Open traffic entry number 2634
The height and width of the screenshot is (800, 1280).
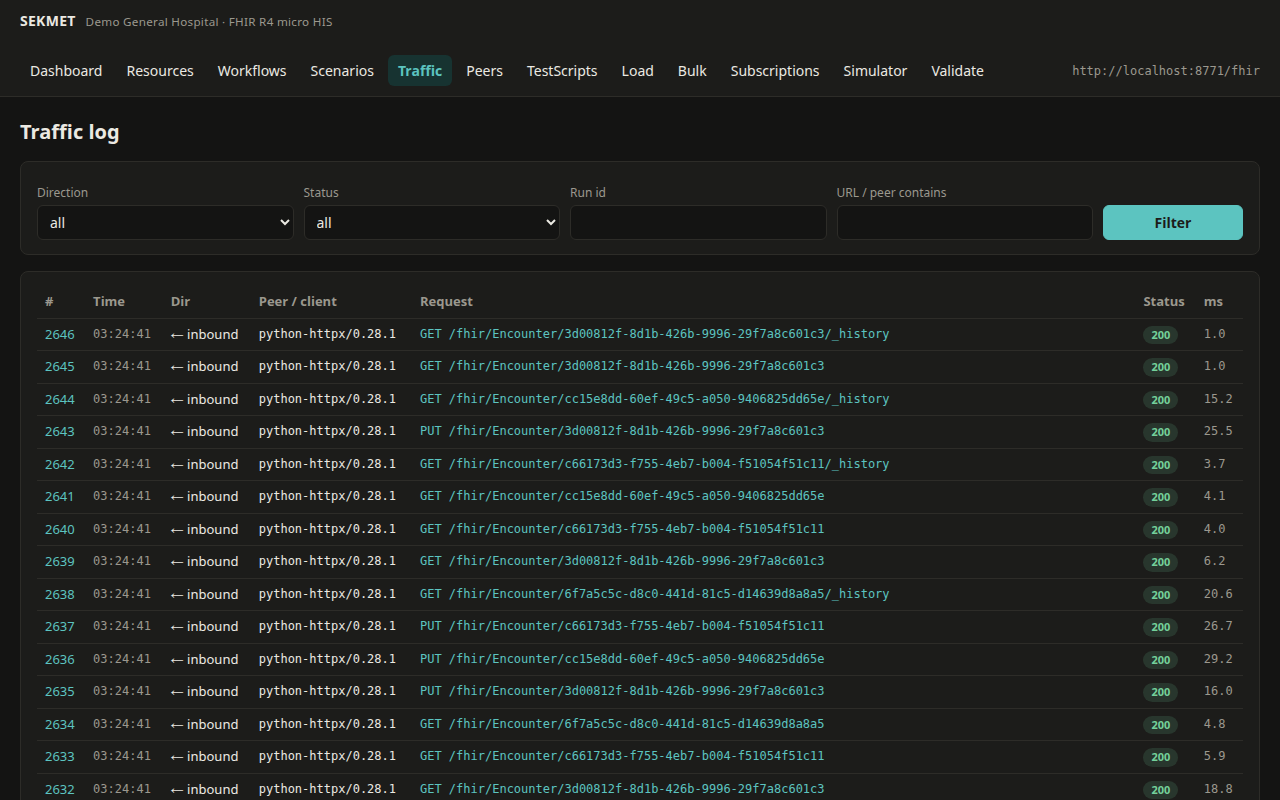[x=60, y=724]
